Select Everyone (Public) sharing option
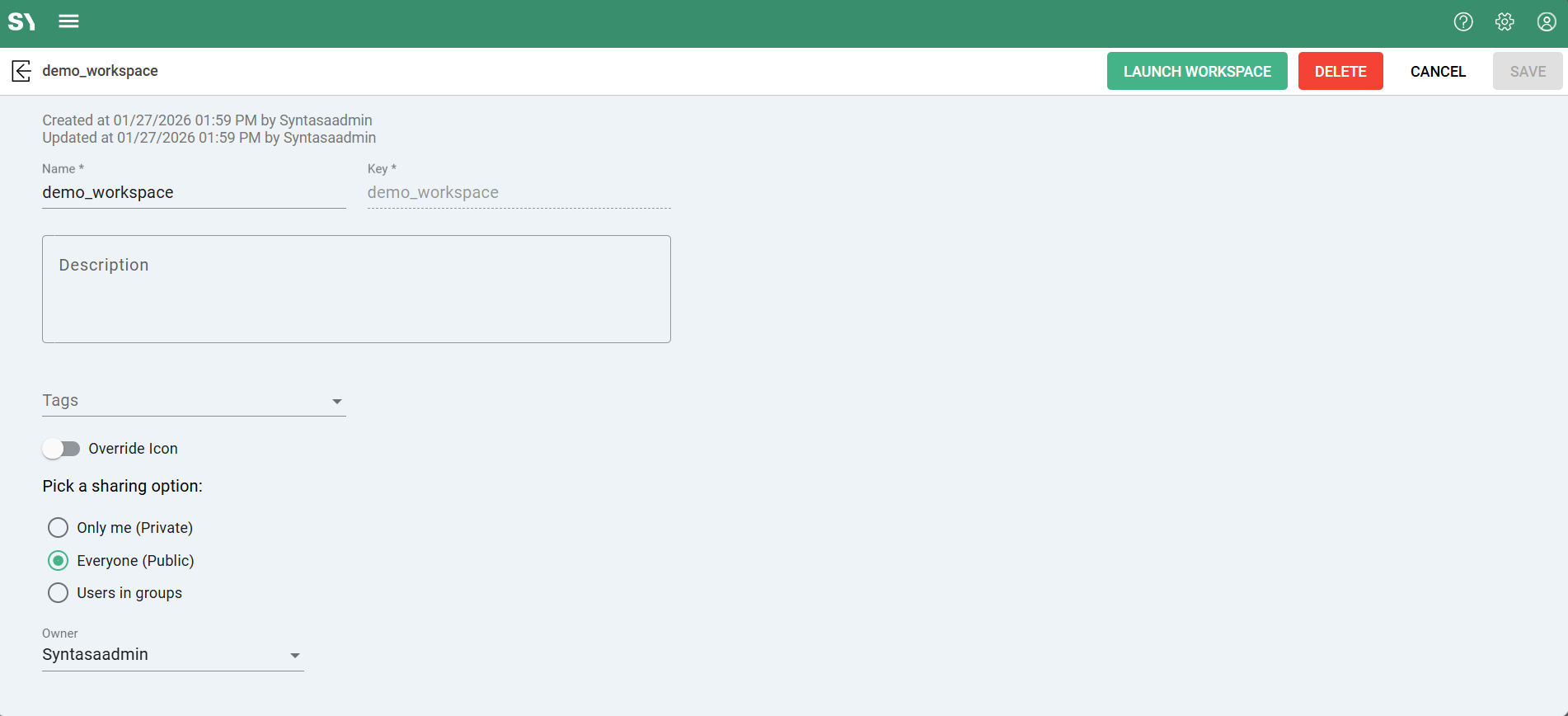The height and width of the screenshot is (716, 1568). [58, 561]
